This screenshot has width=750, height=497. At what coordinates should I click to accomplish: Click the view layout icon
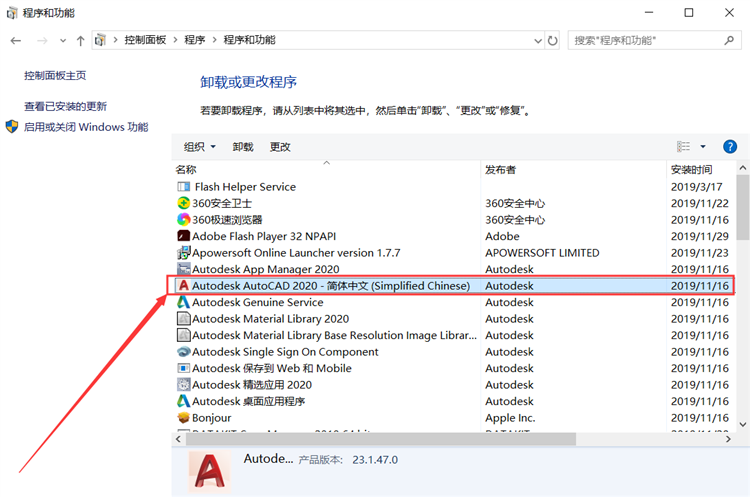click(x=683, y=146)
